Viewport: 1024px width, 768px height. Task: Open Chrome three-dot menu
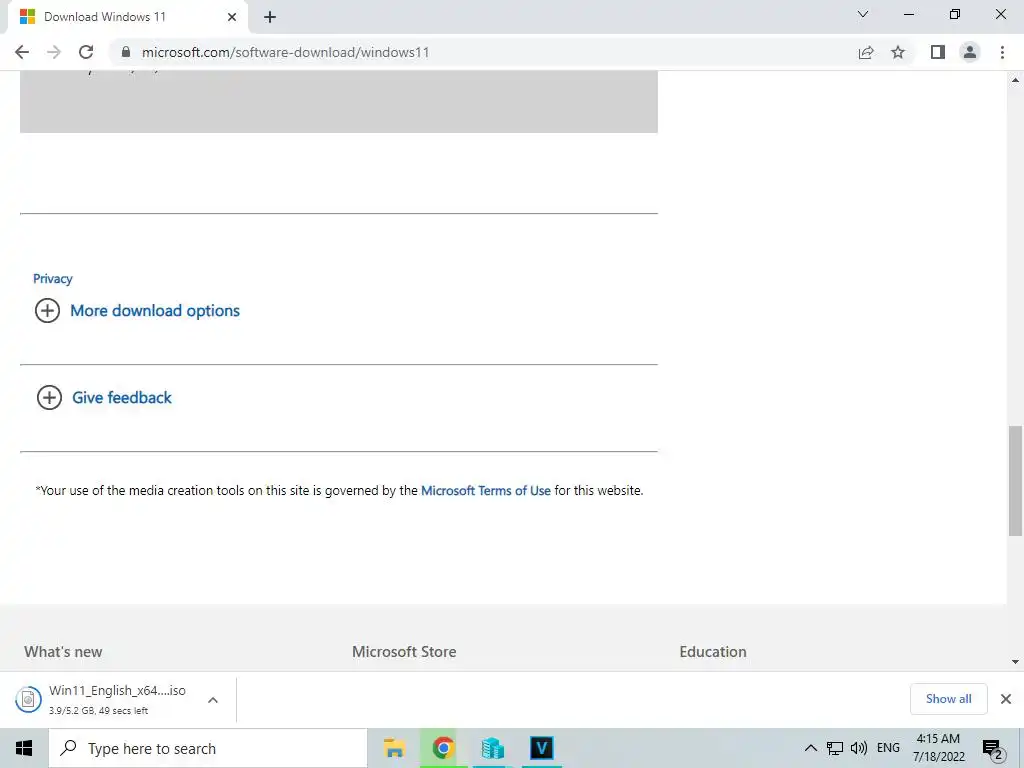tap(1002, 52)
